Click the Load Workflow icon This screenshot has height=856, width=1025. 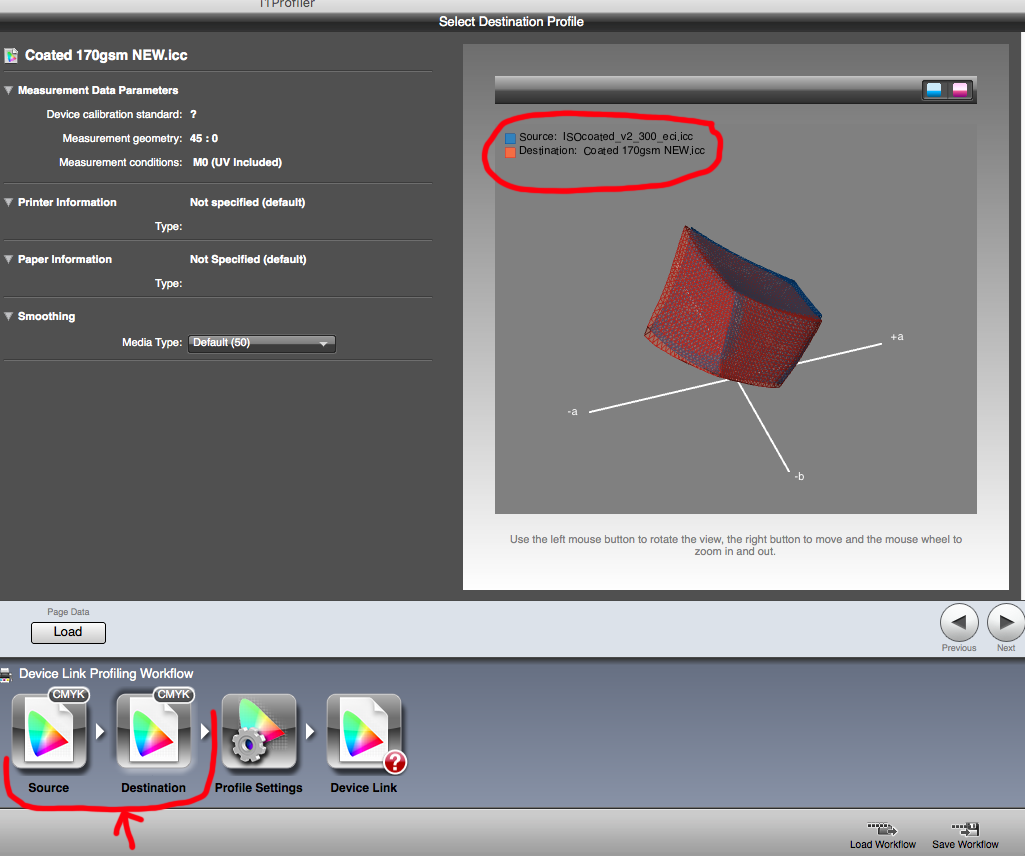pyautogui.click(x=882, y=829)
